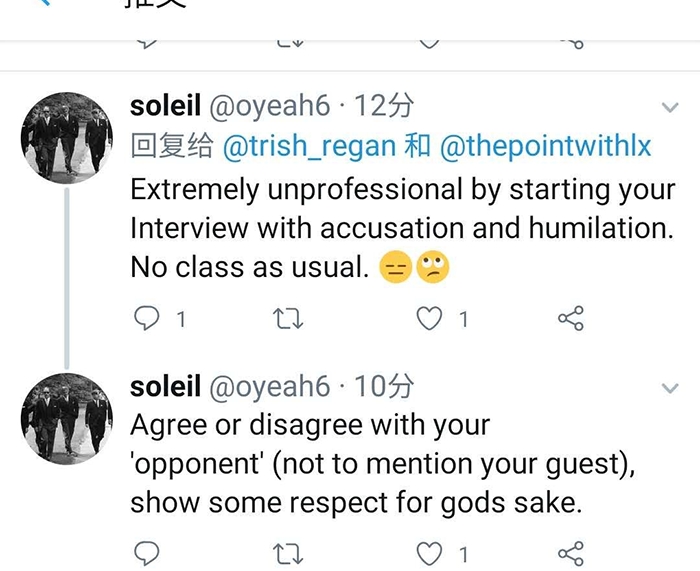The image size is (700, 571).
Task: Tap the partially hidden like icon at top
Action: pos(430,42)
